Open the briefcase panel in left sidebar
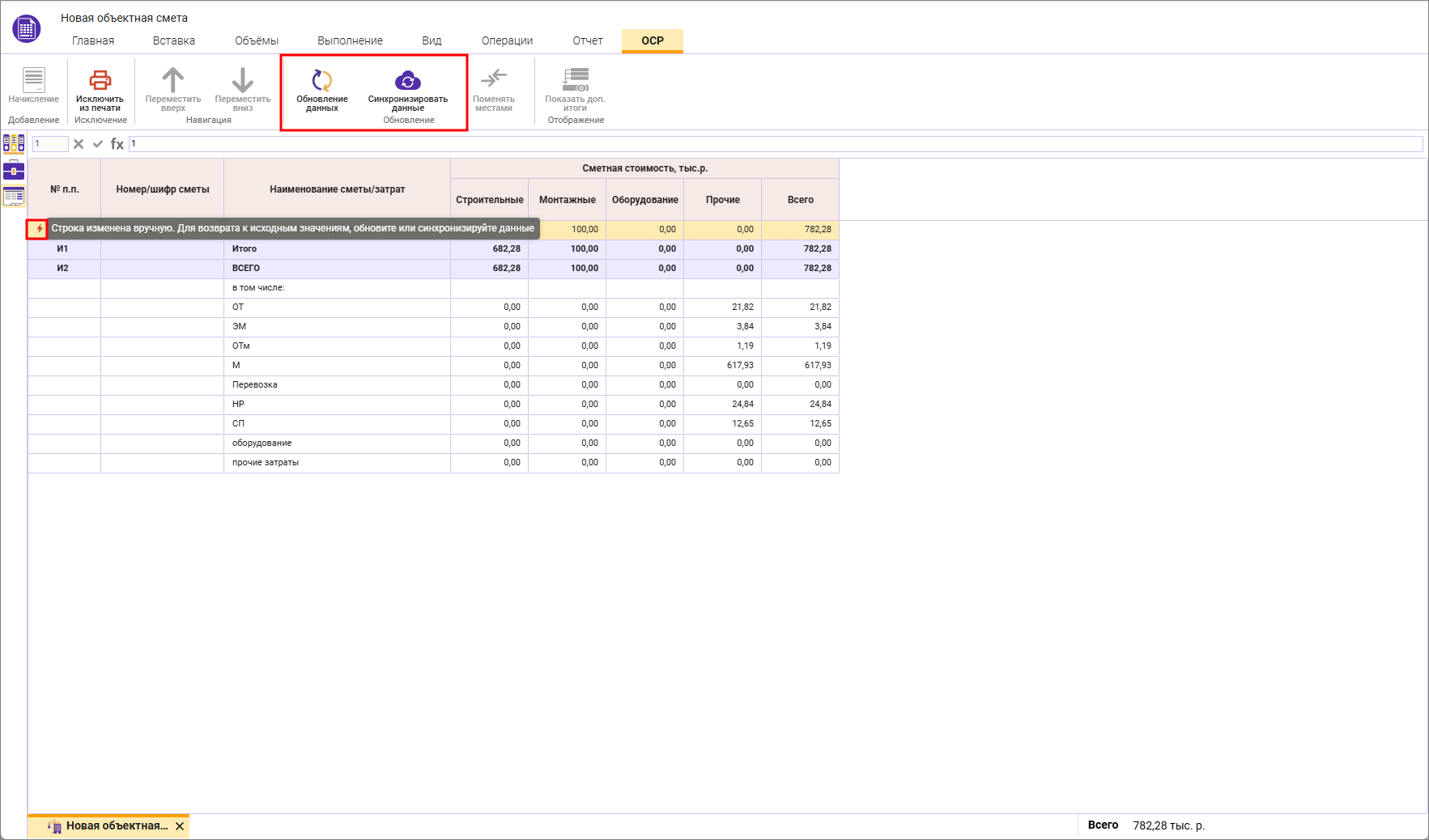1429x840 pixels. pyautogui.click(x=14, y=170)
